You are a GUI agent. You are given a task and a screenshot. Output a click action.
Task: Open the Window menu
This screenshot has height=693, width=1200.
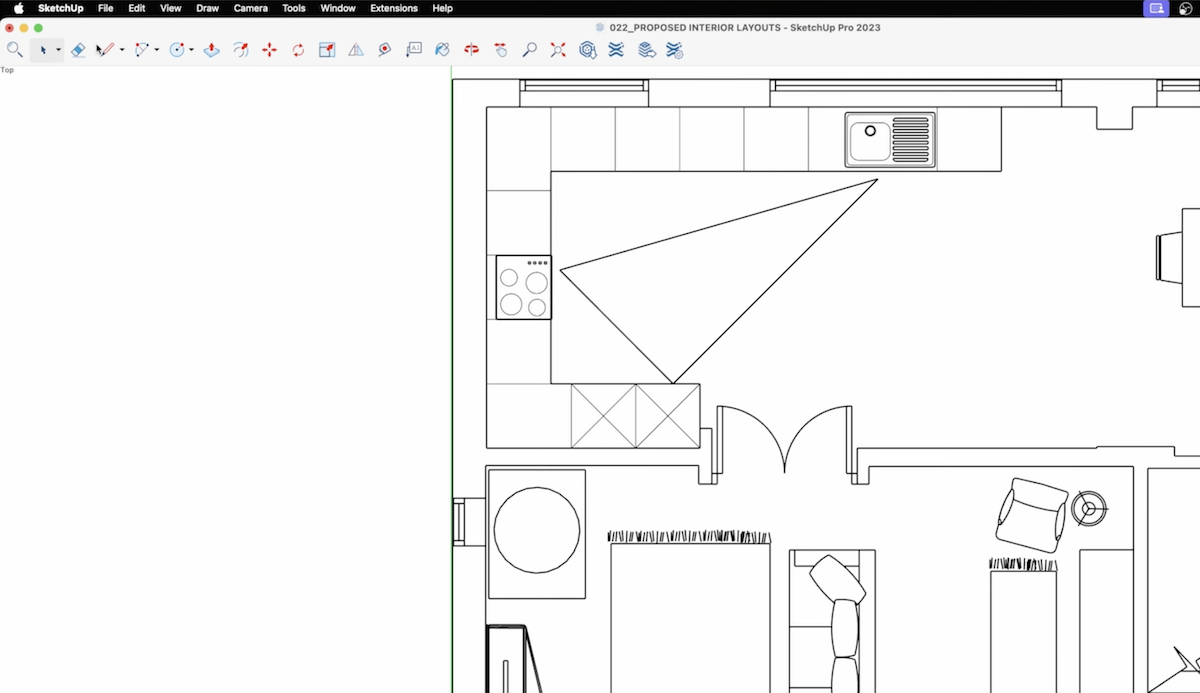point(338,8)
